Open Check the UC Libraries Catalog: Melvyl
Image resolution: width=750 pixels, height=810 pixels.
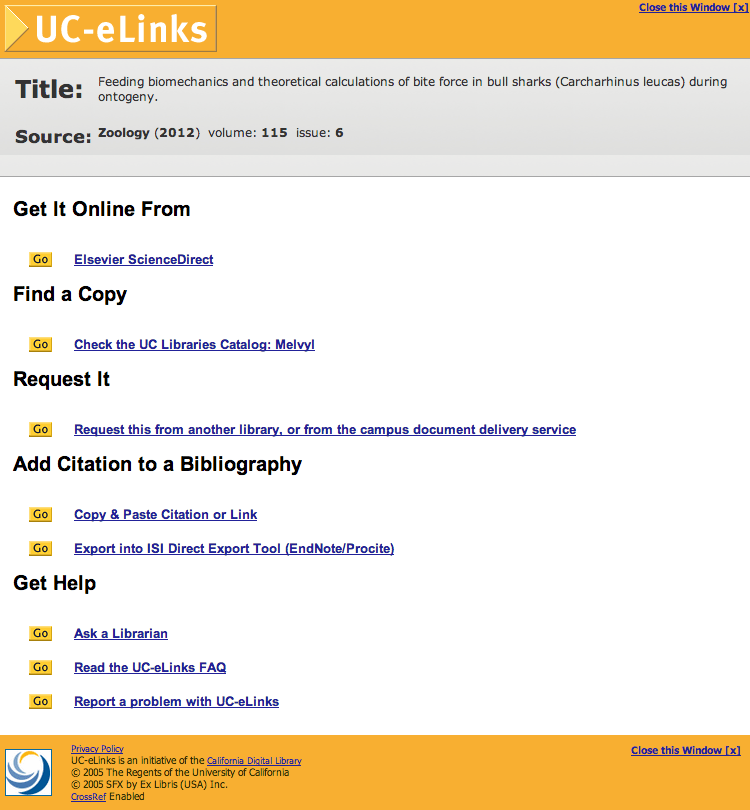[194, 345]
